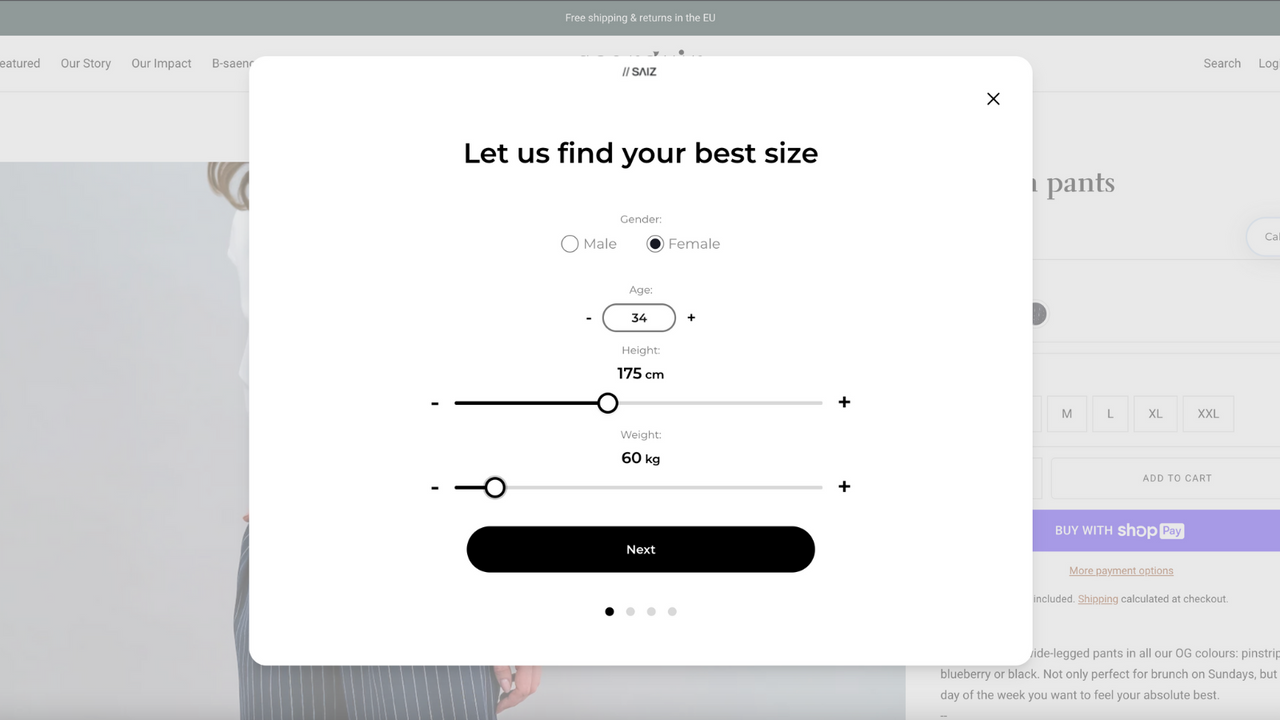Select the Male gender option
The height and width of the screenshot is (720, 1280).
point(569,243)
